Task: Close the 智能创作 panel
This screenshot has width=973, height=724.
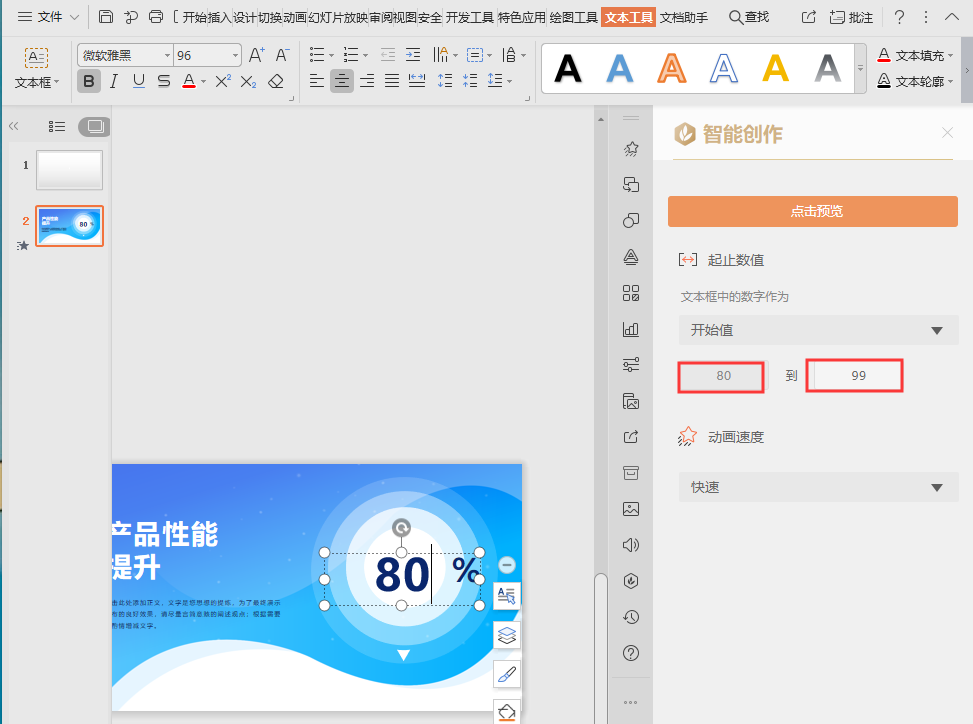Action: pyautogui.click(x=948, y=133)
